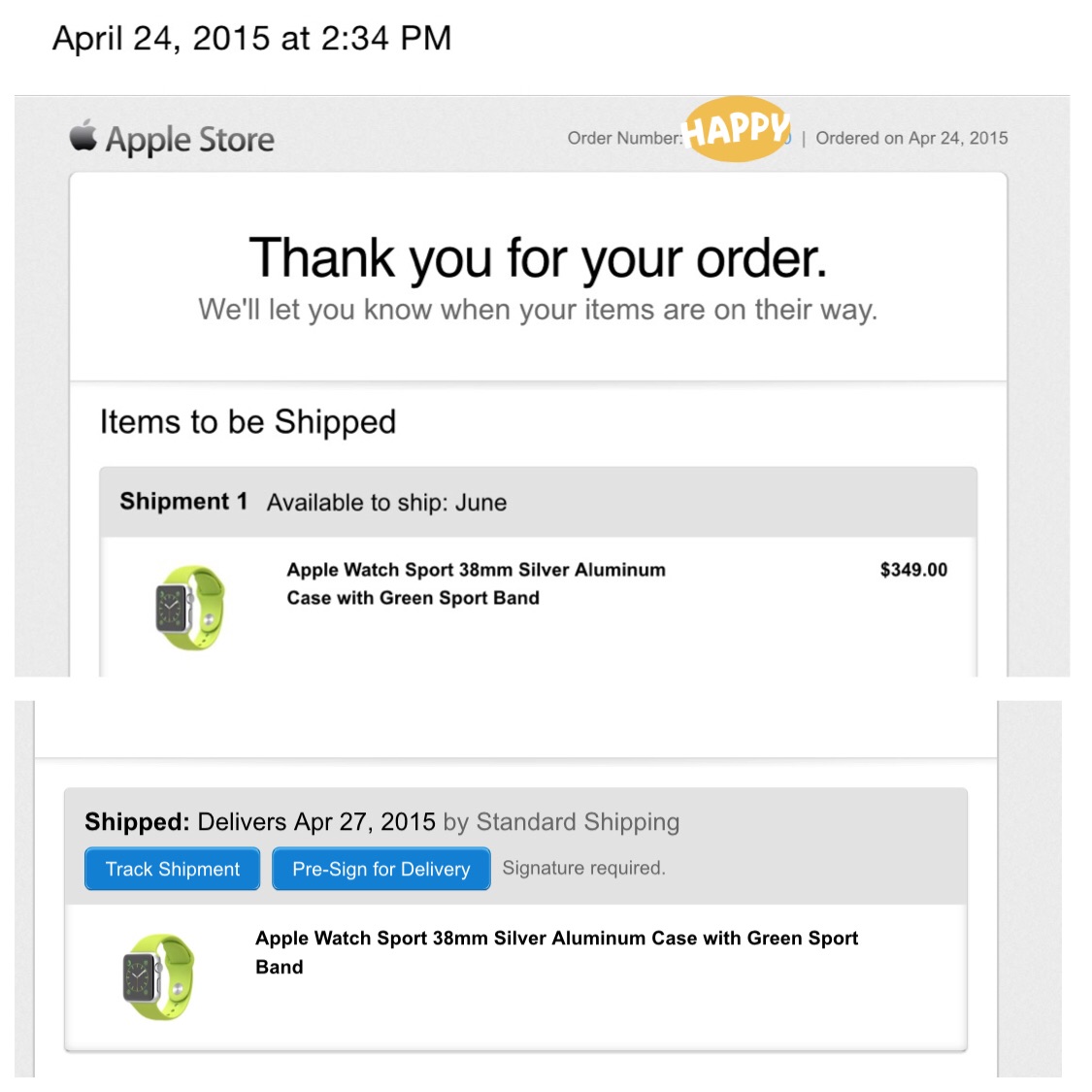Select the Apple Watch product name in the Shipped section
1092x1092 pixels.
coord(556,951)
